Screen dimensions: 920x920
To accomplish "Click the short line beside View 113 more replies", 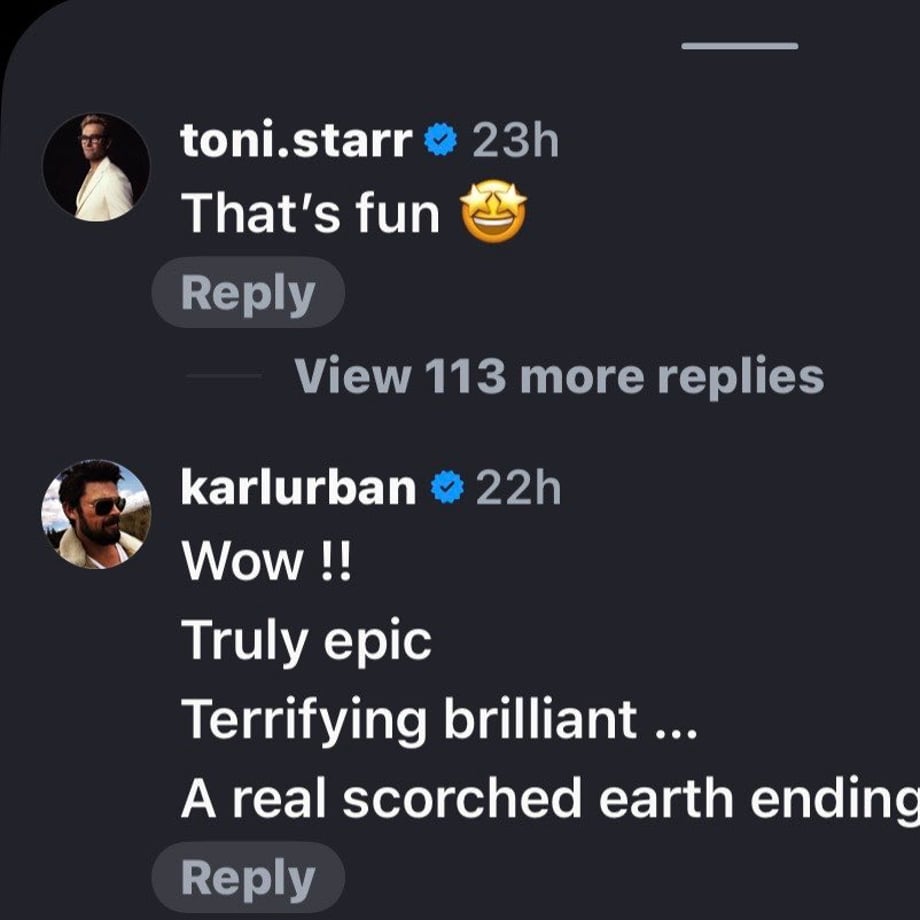I will 224,376.
